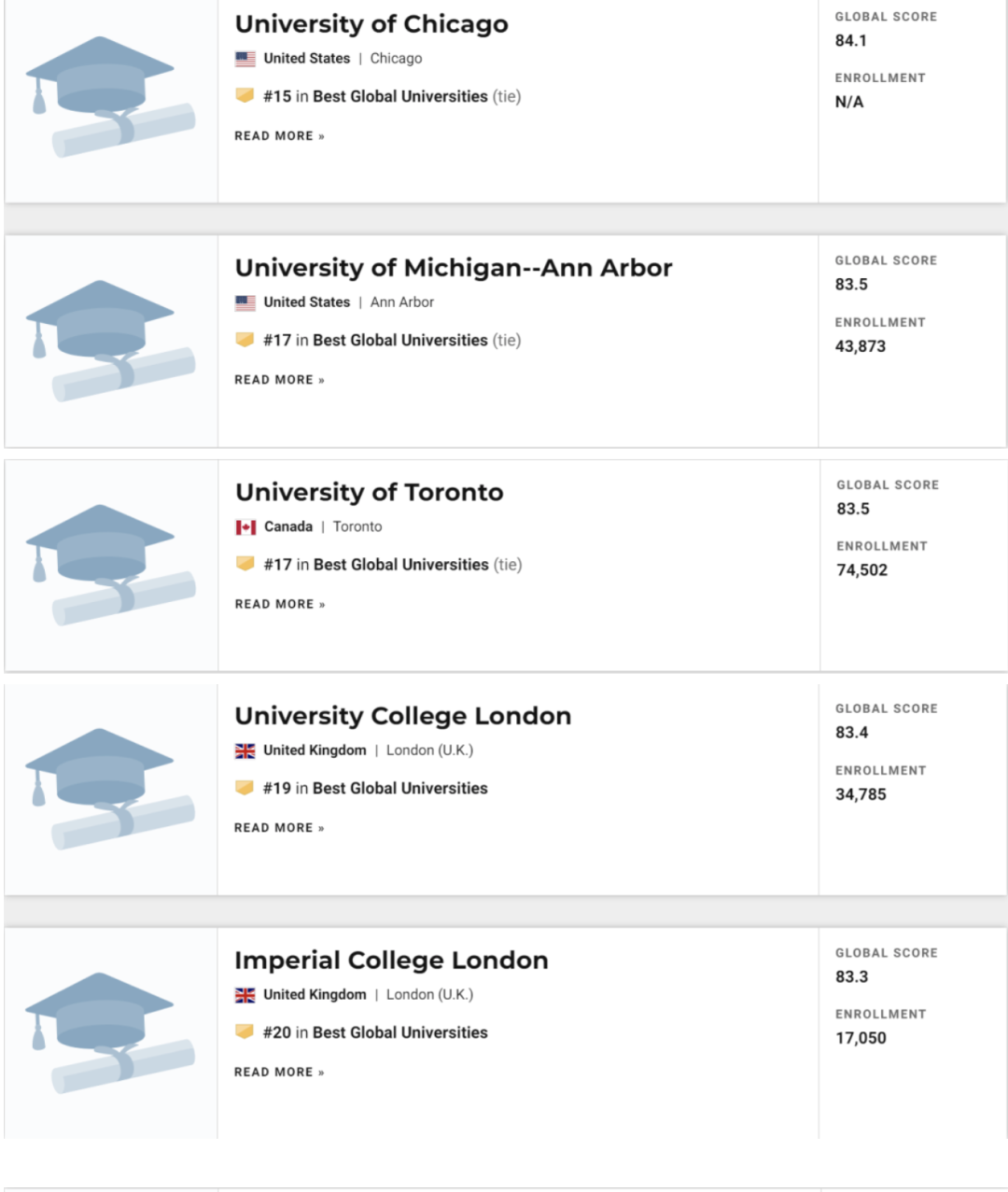1008x1192 pixels.
Task: Click Read More under University of Chicago
Action: 279,136
